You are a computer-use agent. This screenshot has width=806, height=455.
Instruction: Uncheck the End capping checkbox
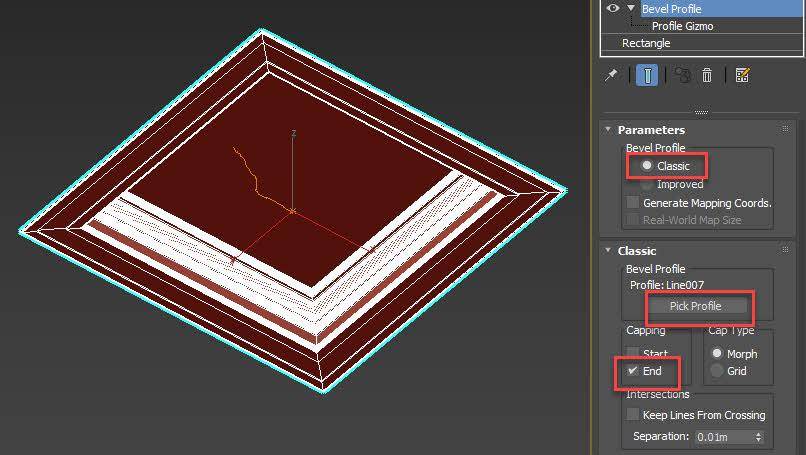pyautogui.click(x=632, y=371)
